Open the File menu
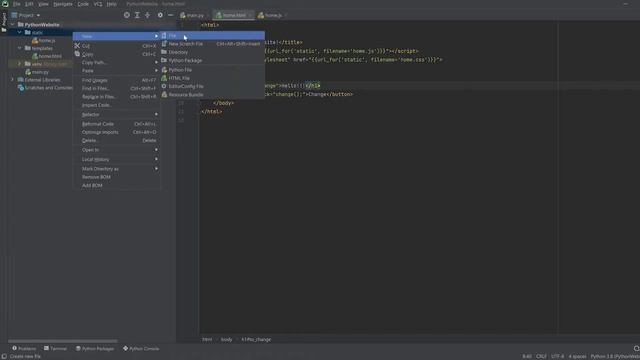Viewport: 640px width, 360px height. (16, 4)
